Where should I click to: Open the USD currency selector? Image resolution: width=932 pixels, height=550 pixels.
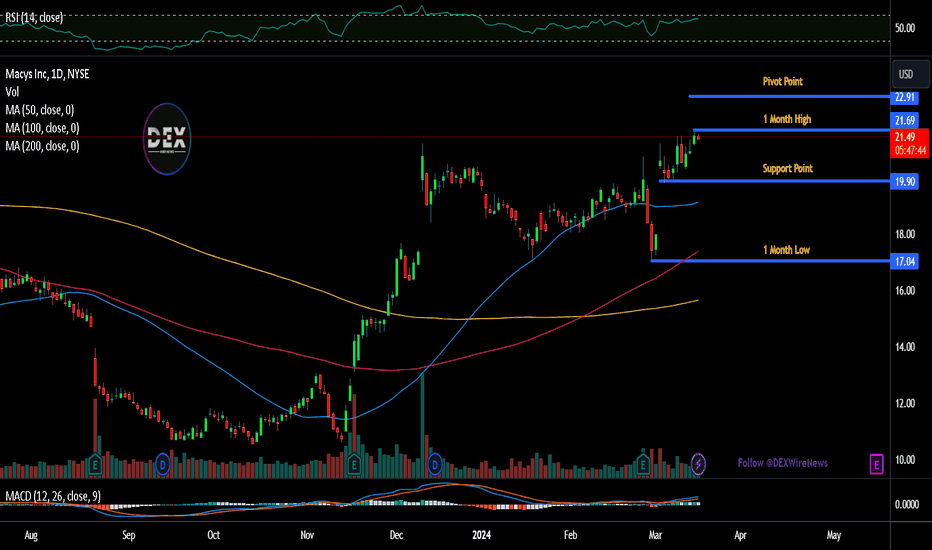(x=910, y=74)
